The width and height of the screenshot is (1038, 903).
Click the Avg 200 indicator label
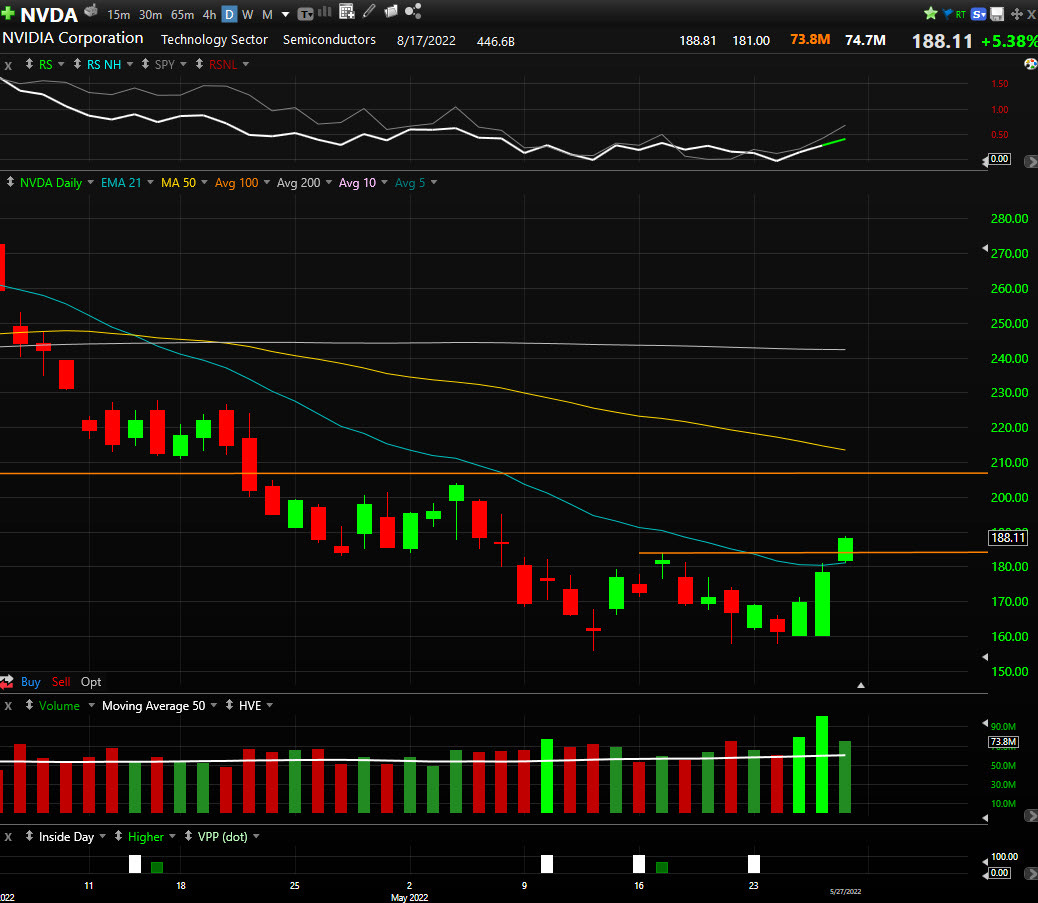point(298,183)
